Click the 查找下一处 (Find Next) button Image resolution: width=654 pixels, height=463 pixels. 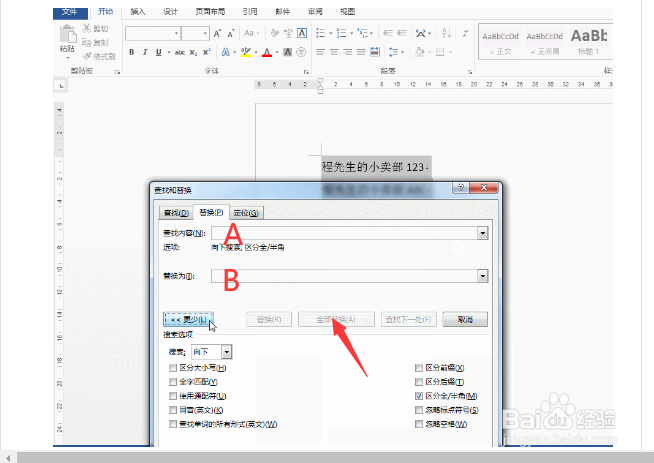click(x=407, y=320)
